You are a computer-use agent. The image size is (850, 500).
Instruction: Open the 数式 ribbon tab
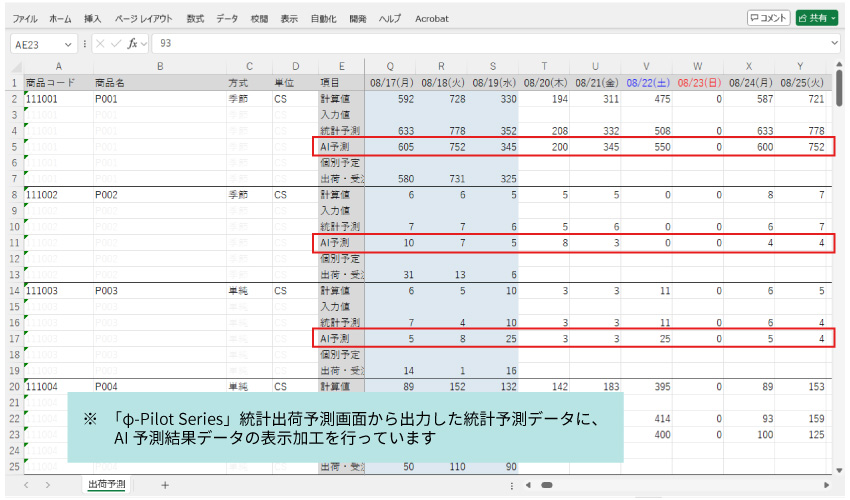click(195, 18)
